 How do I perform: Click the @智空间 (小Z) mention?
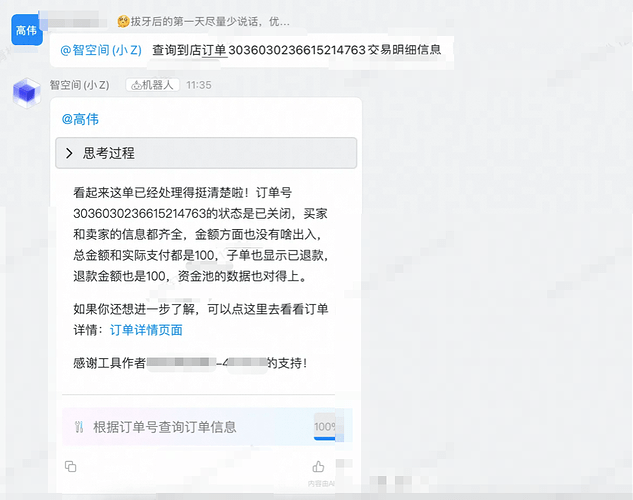(x=101, y=50)
